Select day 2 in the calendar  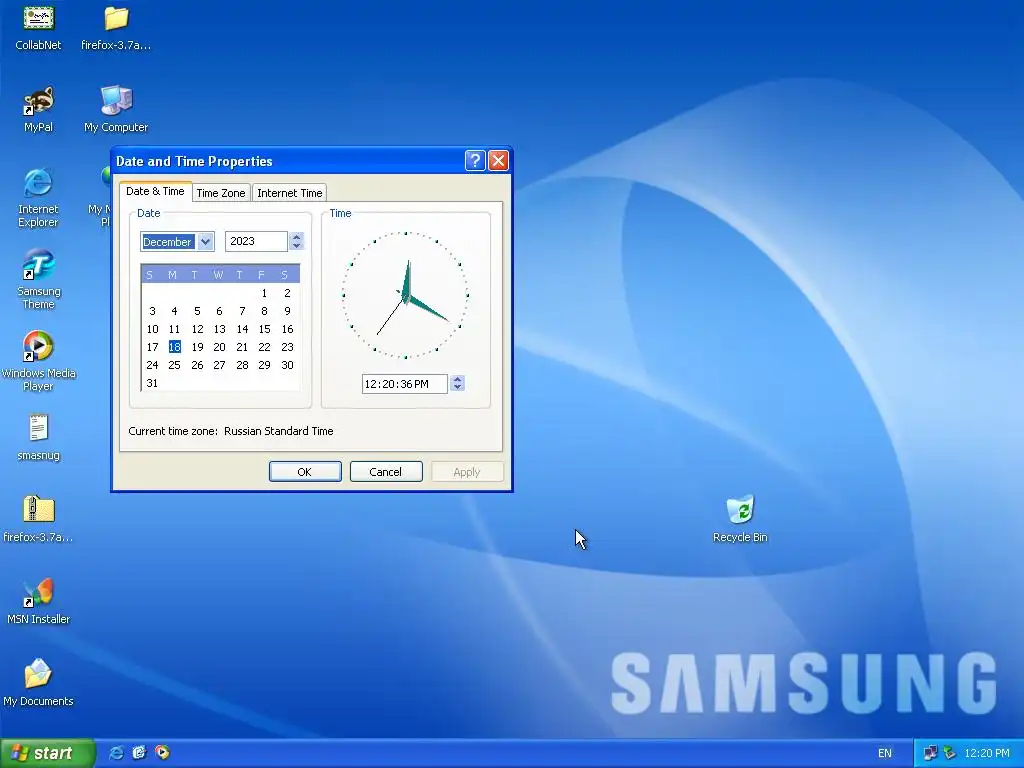tap(287, 293)
